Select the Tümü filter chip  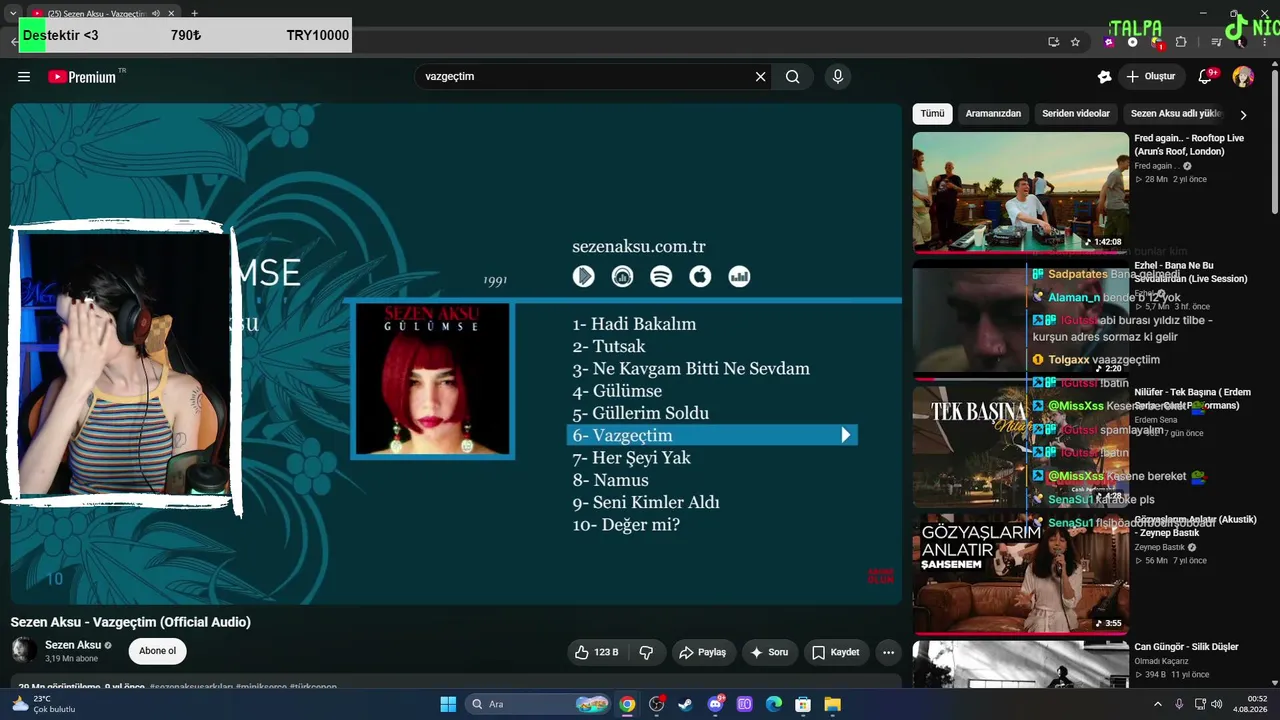(932, 114)
